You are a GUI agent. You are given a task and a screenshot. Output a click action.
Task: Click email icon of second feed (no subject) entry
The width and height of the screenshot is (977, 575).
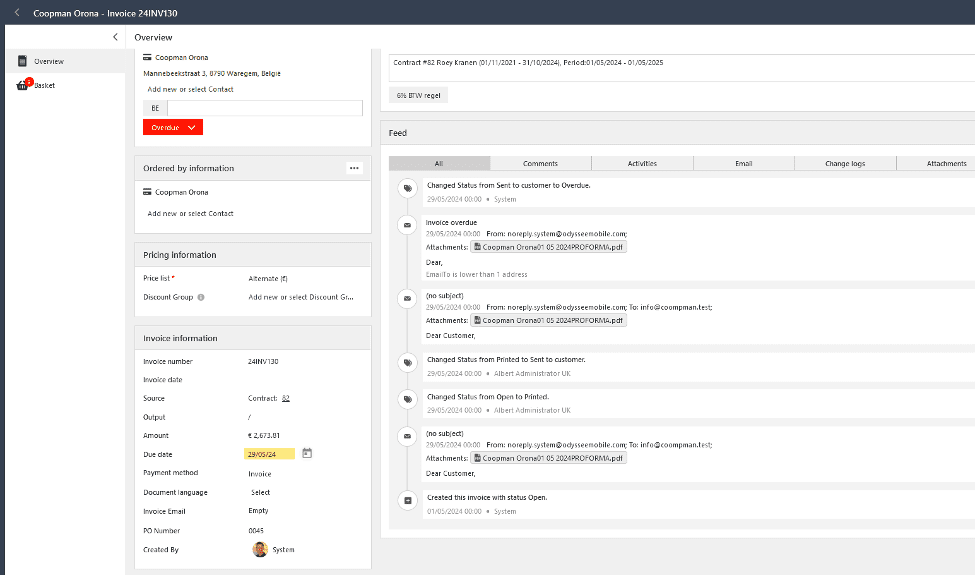point(407,298)
